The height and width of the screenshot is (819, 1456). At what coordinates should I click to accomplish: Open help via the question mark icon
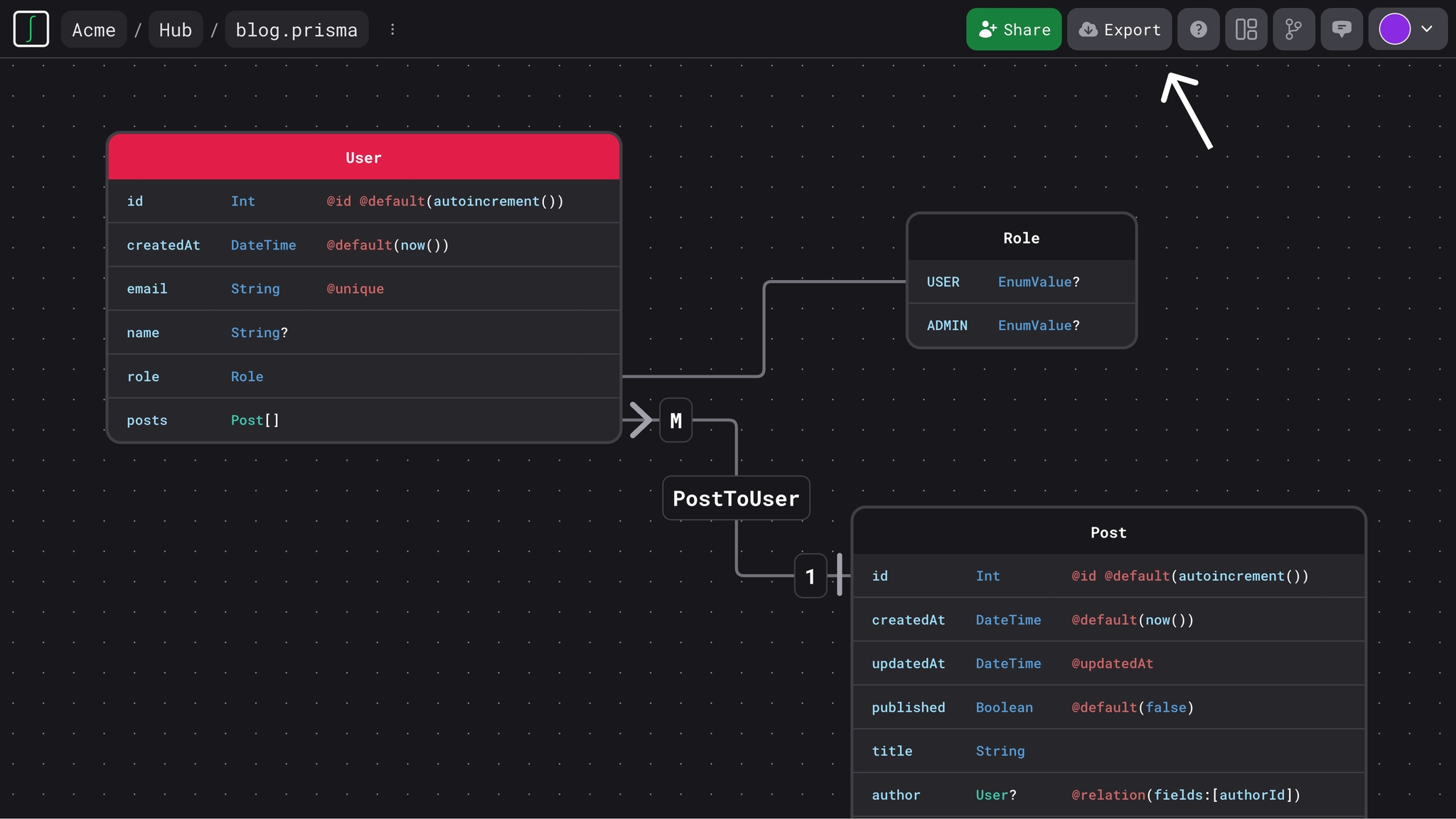point(1198,29)
